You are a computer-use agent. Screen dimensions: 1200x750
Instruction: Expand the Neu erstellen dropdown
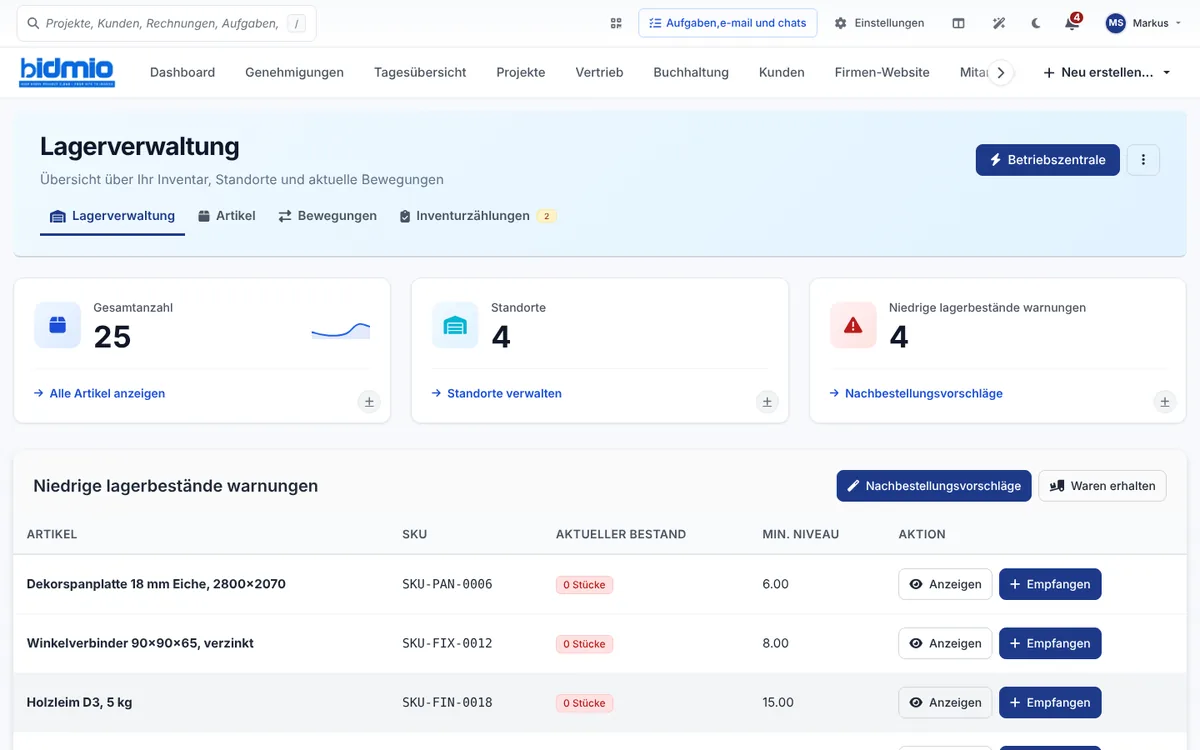(x=1106, y=72)
